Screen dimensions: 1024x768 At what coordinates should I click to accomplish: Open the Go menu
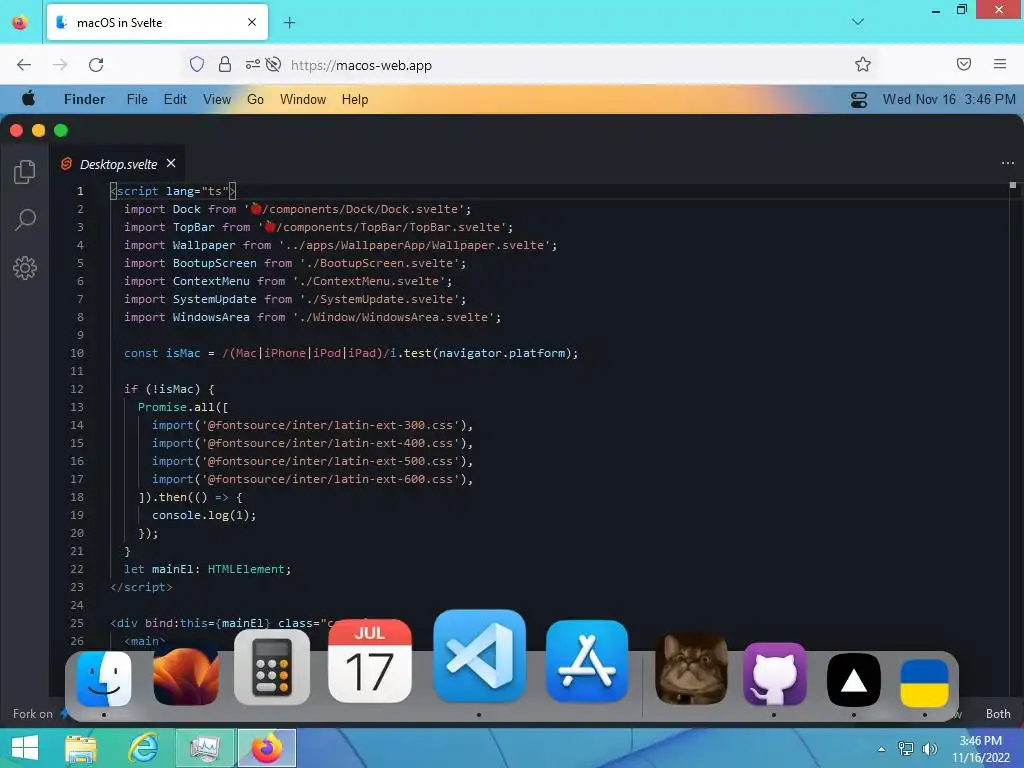coord(255,99)
